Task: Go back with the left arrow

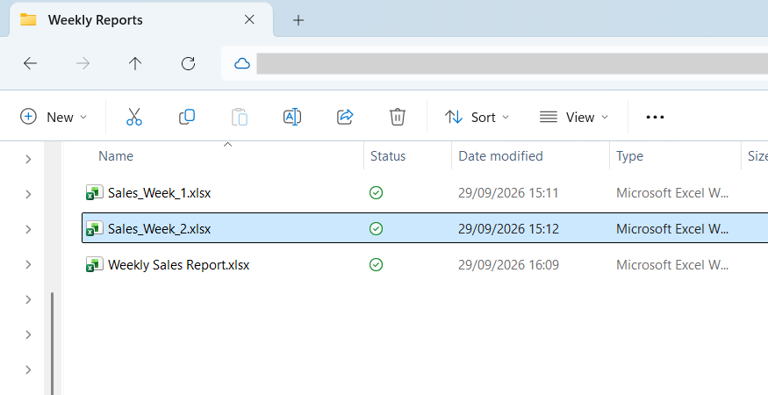Action: click(x=30, y=63)
